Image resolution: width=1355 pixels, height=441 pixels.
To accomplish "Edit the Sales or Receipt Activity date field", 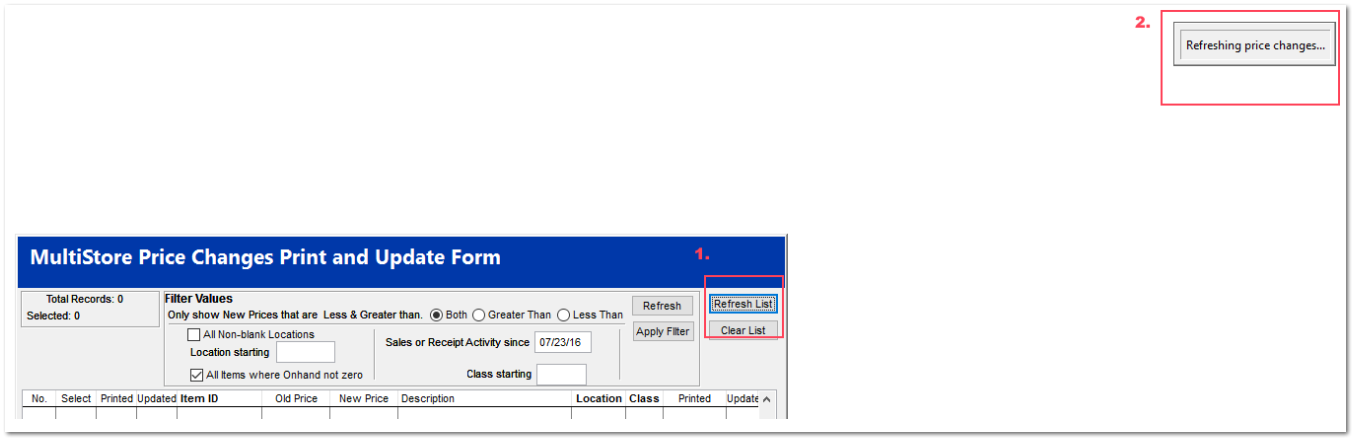I will tap(562, 342).
